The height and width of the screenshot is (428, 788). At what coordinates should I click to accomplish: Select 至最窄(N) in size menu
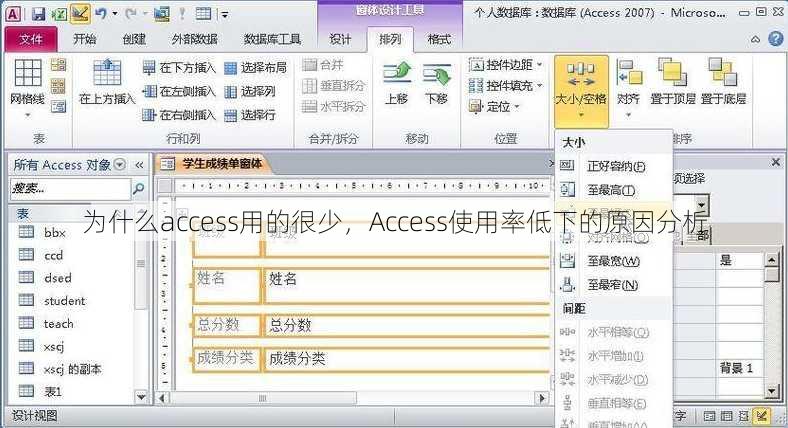[x=614, y=285]
